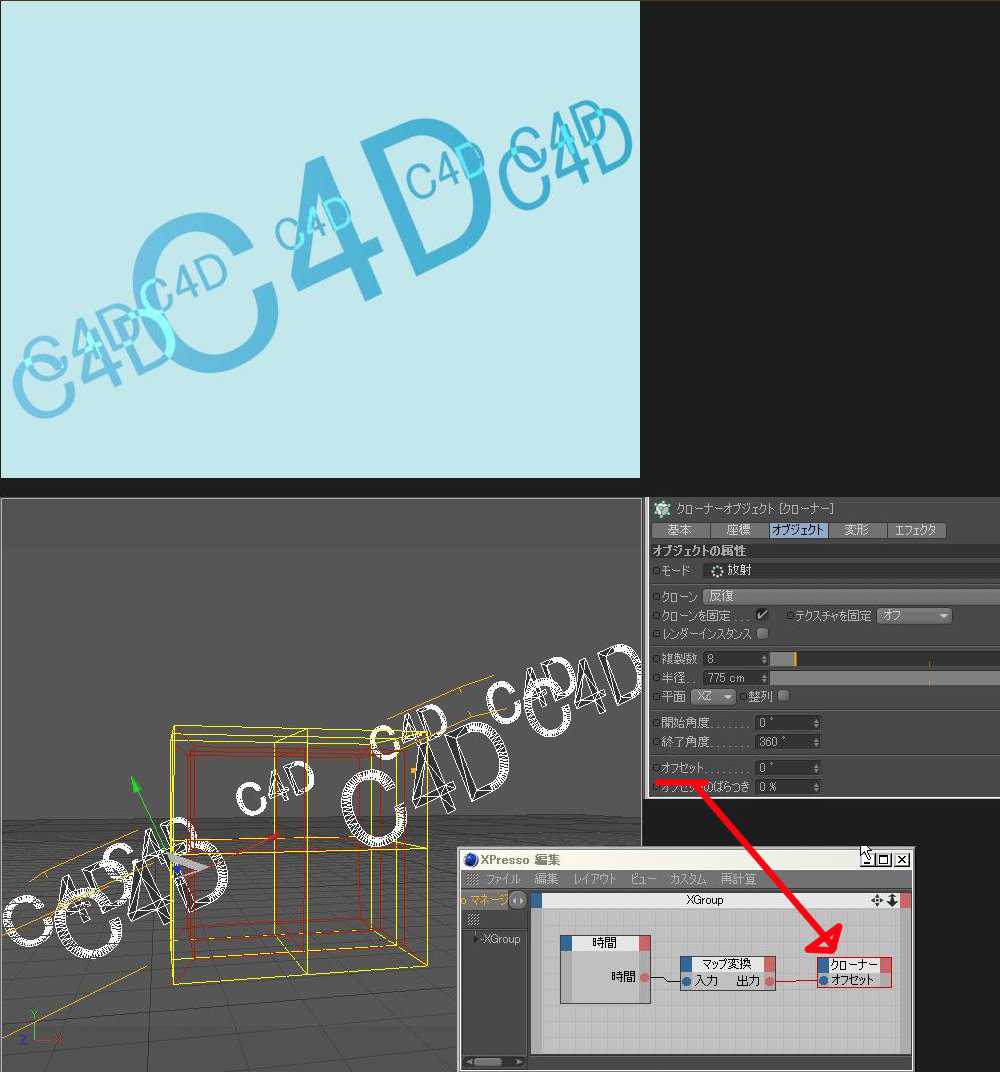Click the オフセット port on クローナー node
This screenshot has height=1072, width=1000.
pos(824,980)
